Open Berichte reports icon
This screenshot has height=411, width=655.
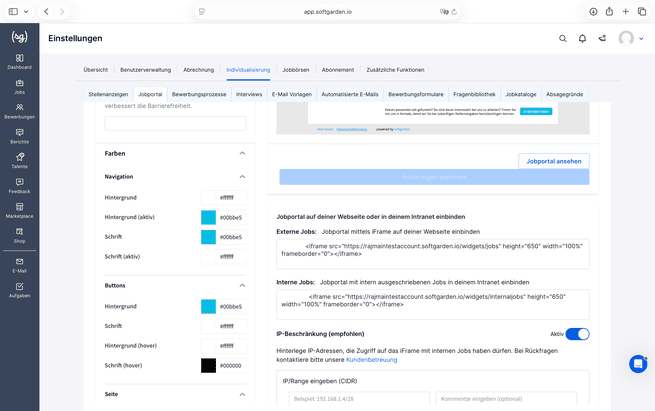point(20,136)
